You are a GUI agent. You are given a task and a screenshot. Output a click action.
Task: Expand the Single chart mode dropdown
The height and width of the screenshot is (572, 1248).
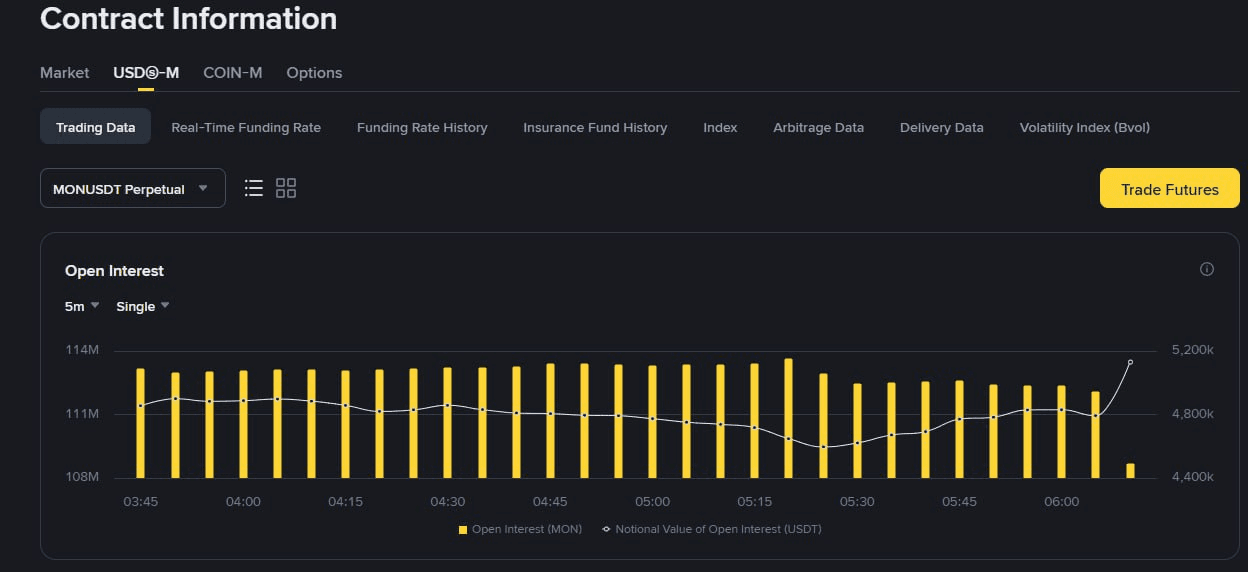[x=142, y=306]
